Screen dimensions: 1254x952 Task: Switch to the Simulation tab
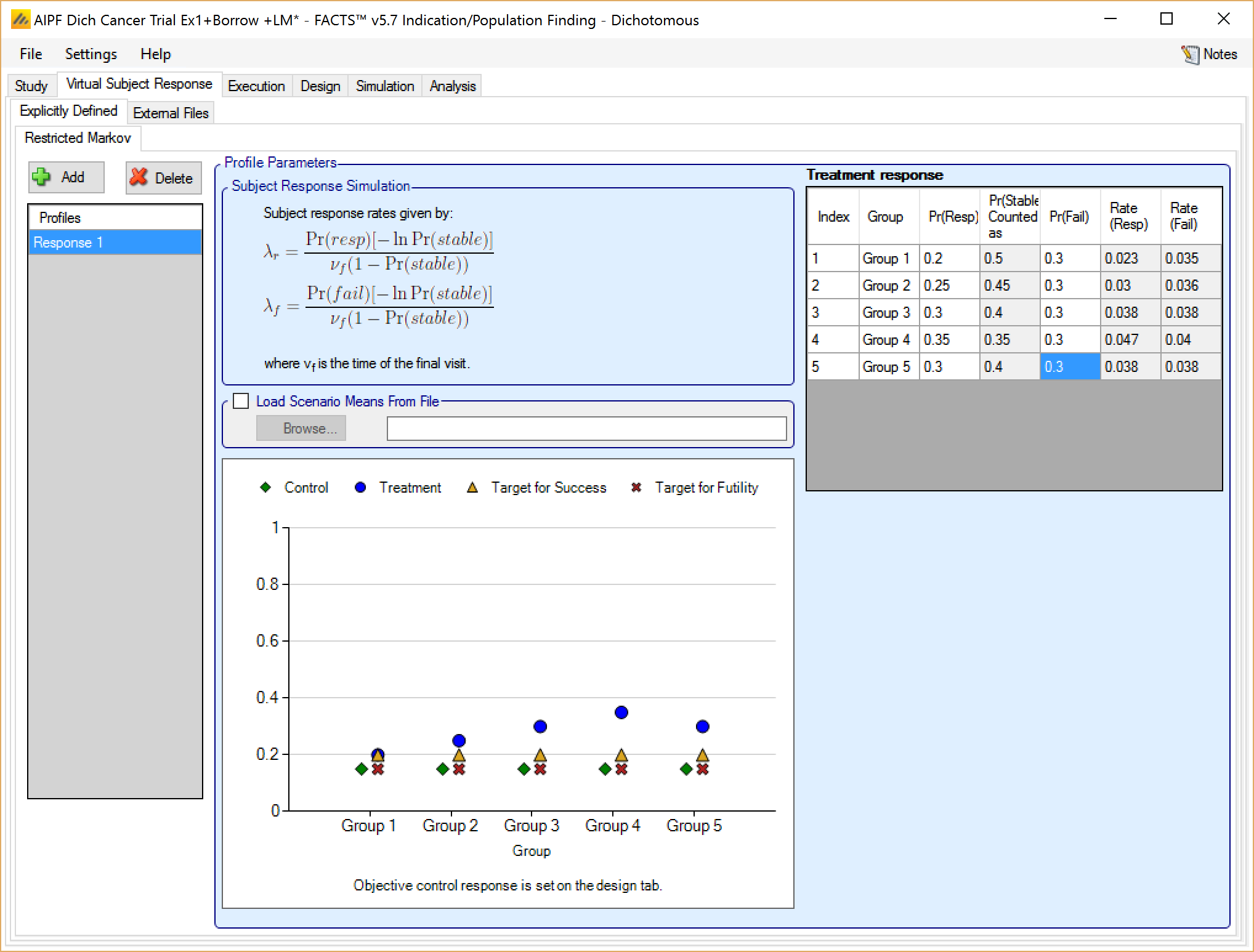tap(384, 86)
